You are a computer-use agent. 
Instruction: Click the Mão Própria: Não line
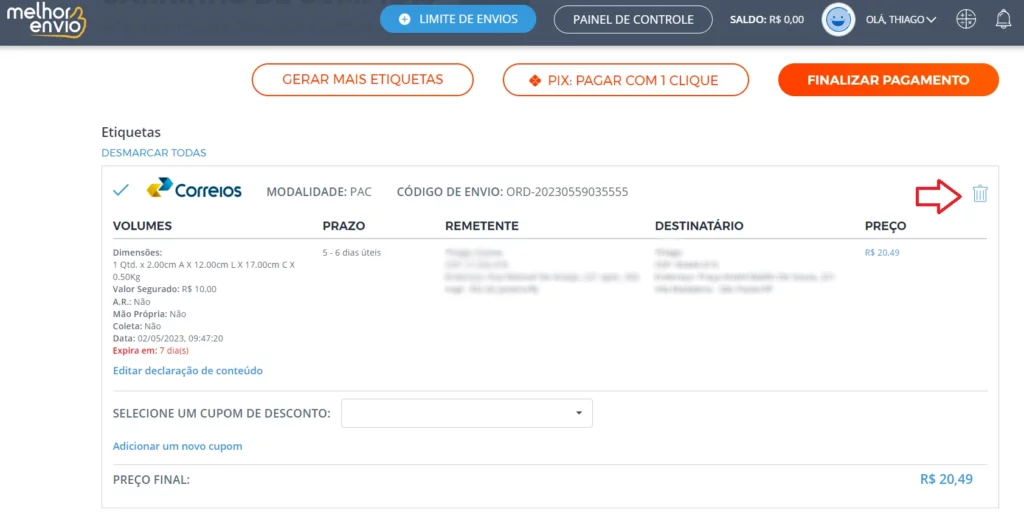150,314
